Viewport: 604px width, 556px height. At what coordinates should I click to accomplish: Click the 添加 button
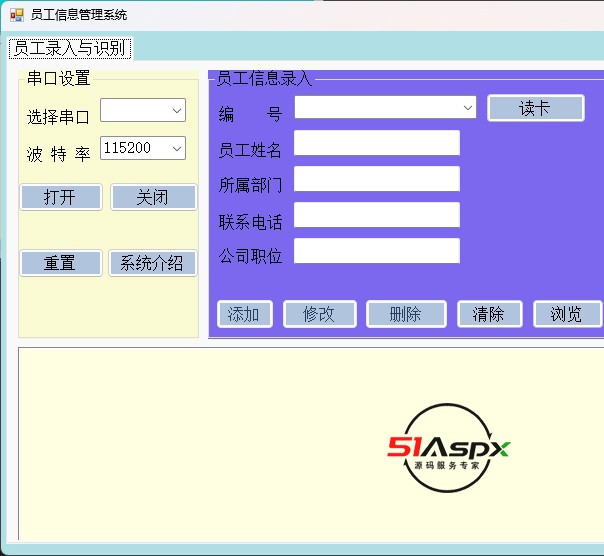click(245, 314)
